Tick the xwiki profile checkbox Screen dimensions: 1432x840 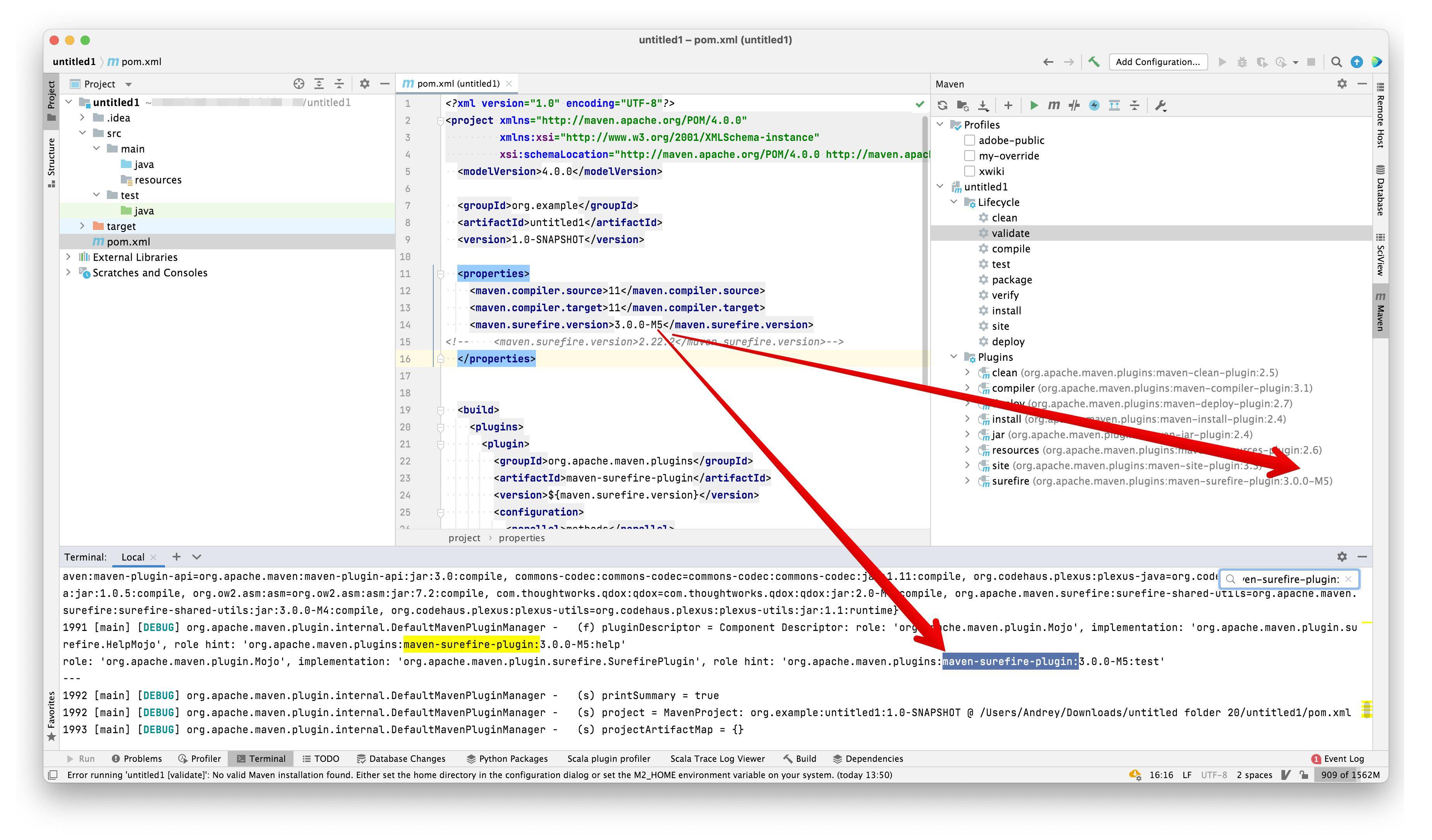[x=970, y=171]
